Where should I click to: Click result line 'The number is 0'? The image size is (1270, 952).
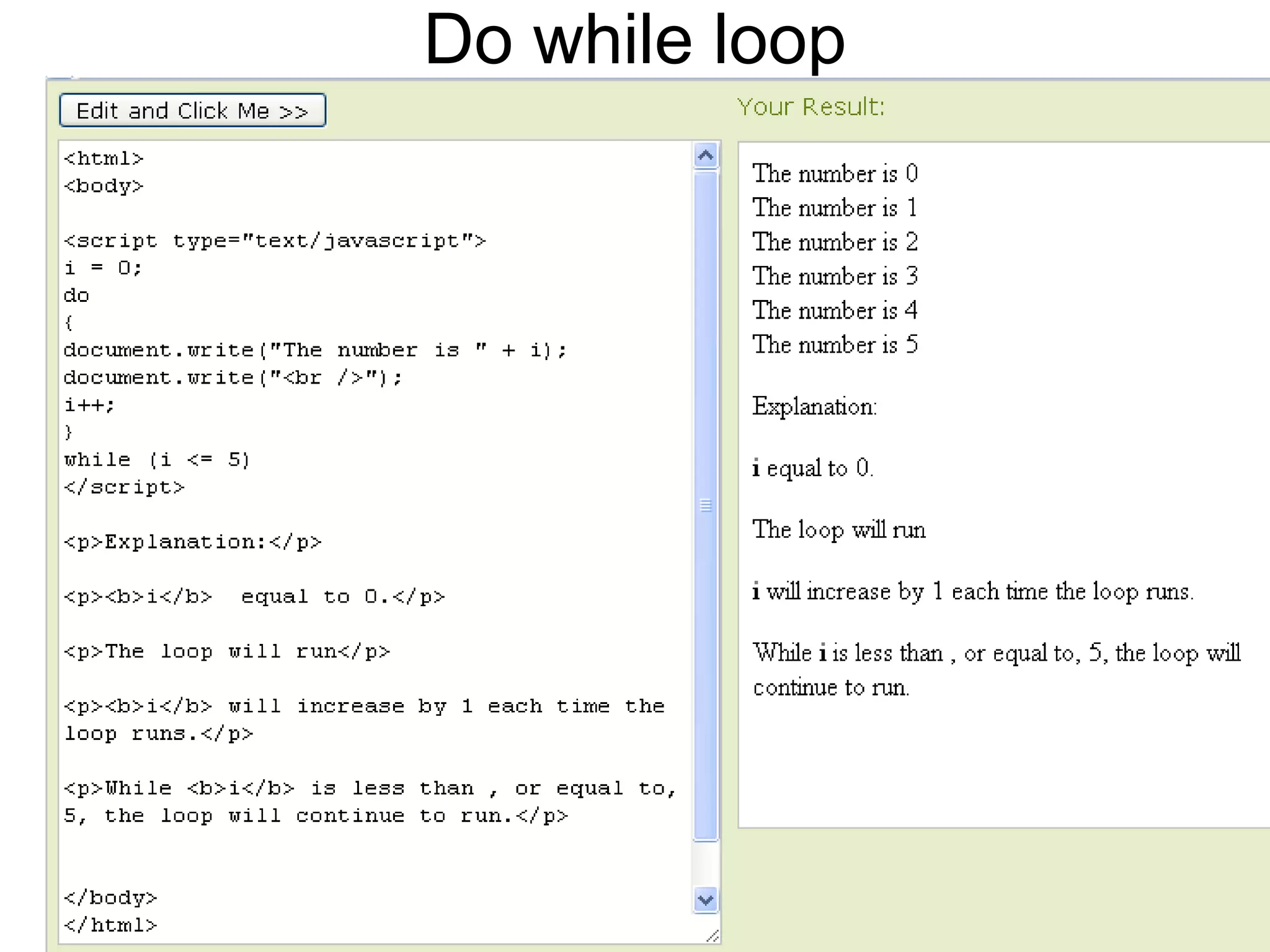tap(835, 174)
